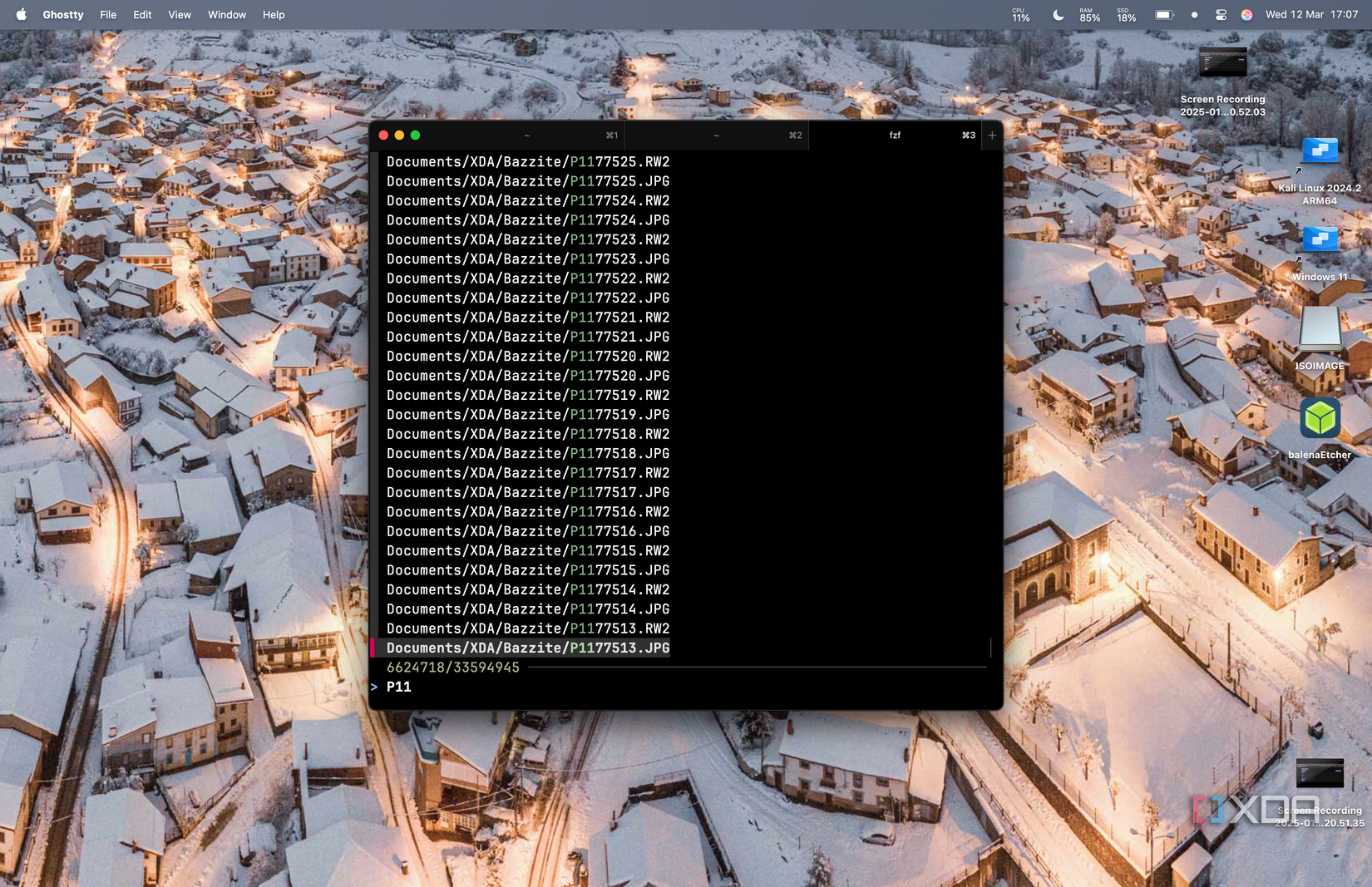This screenshot has height=887, width=1372.
Task: Select the result P1177513.RW2
Action: (528, 628)
